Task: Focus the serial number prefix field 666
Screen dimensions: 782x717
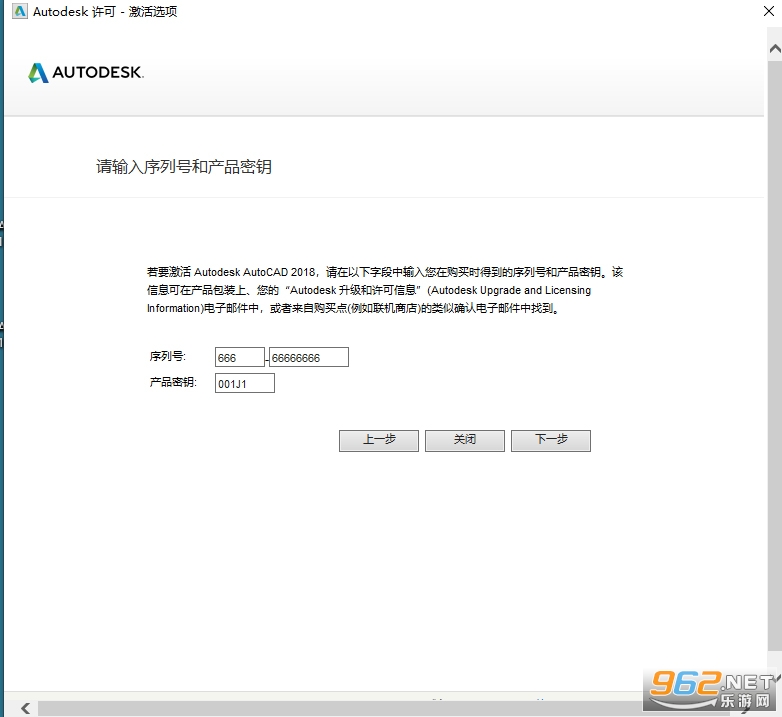Action: [239, 357]
